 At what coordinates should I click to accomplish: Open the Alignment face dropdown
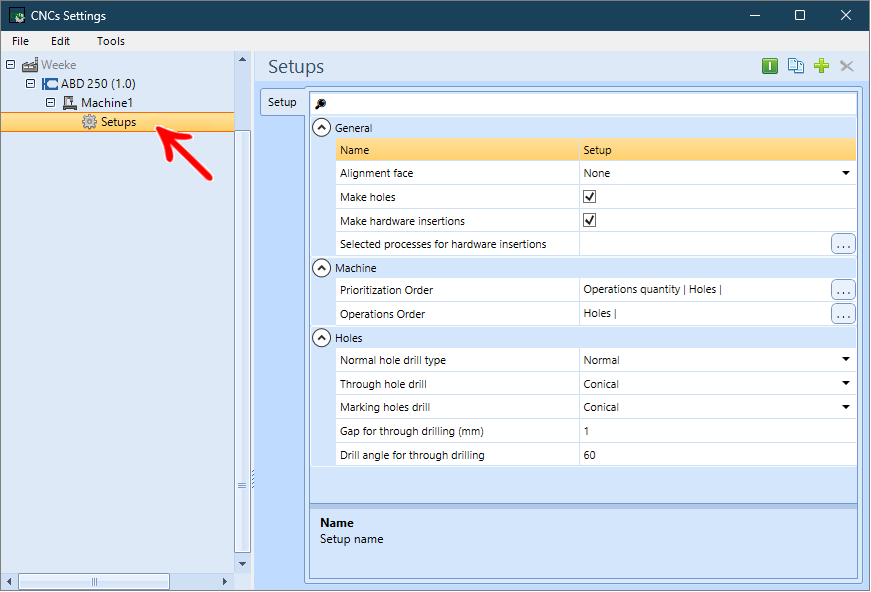pyautogui.click(x=845, y=173)
